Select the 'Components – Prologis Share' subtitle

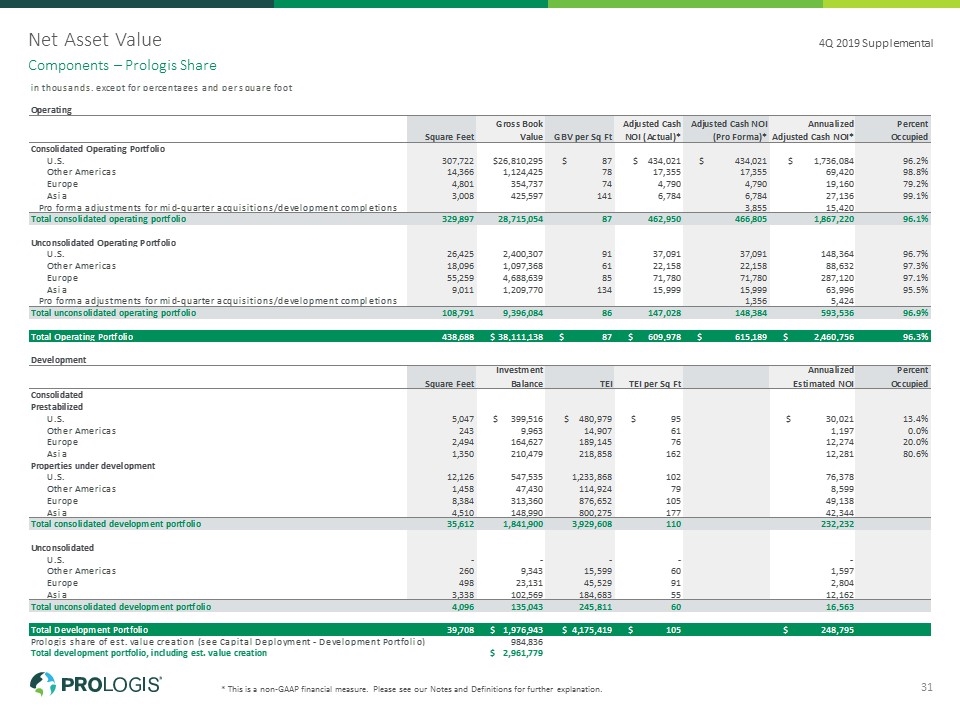pyautogui.click(x=122, y=66)
